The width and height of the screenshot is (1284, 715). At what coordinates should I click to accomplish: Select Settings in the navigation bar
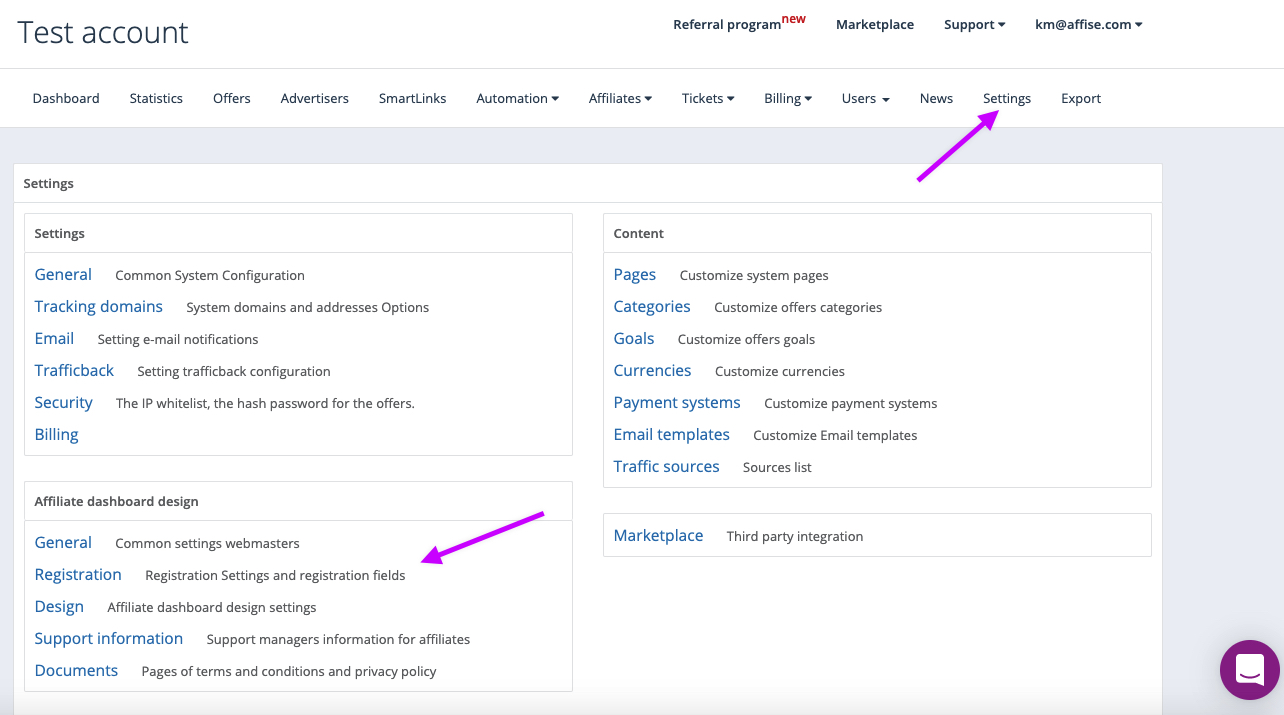[x=1006, y=98]
